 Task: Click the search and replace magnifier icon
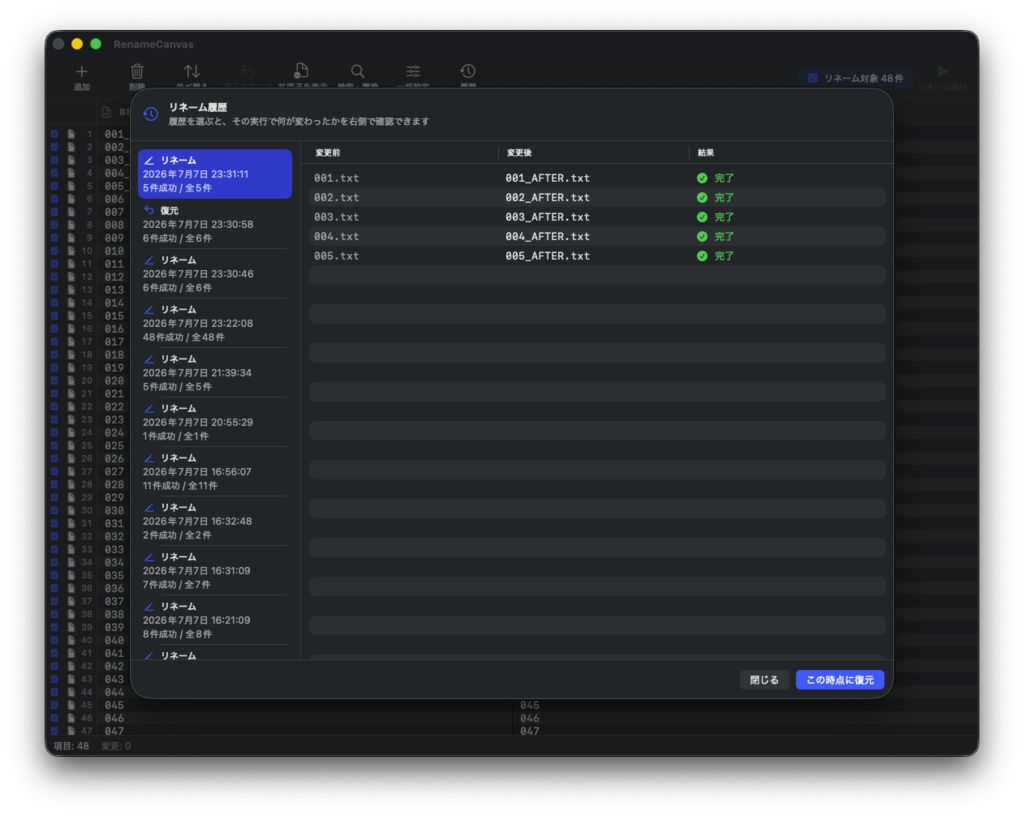pyautogui.click(x=357, y=71)
